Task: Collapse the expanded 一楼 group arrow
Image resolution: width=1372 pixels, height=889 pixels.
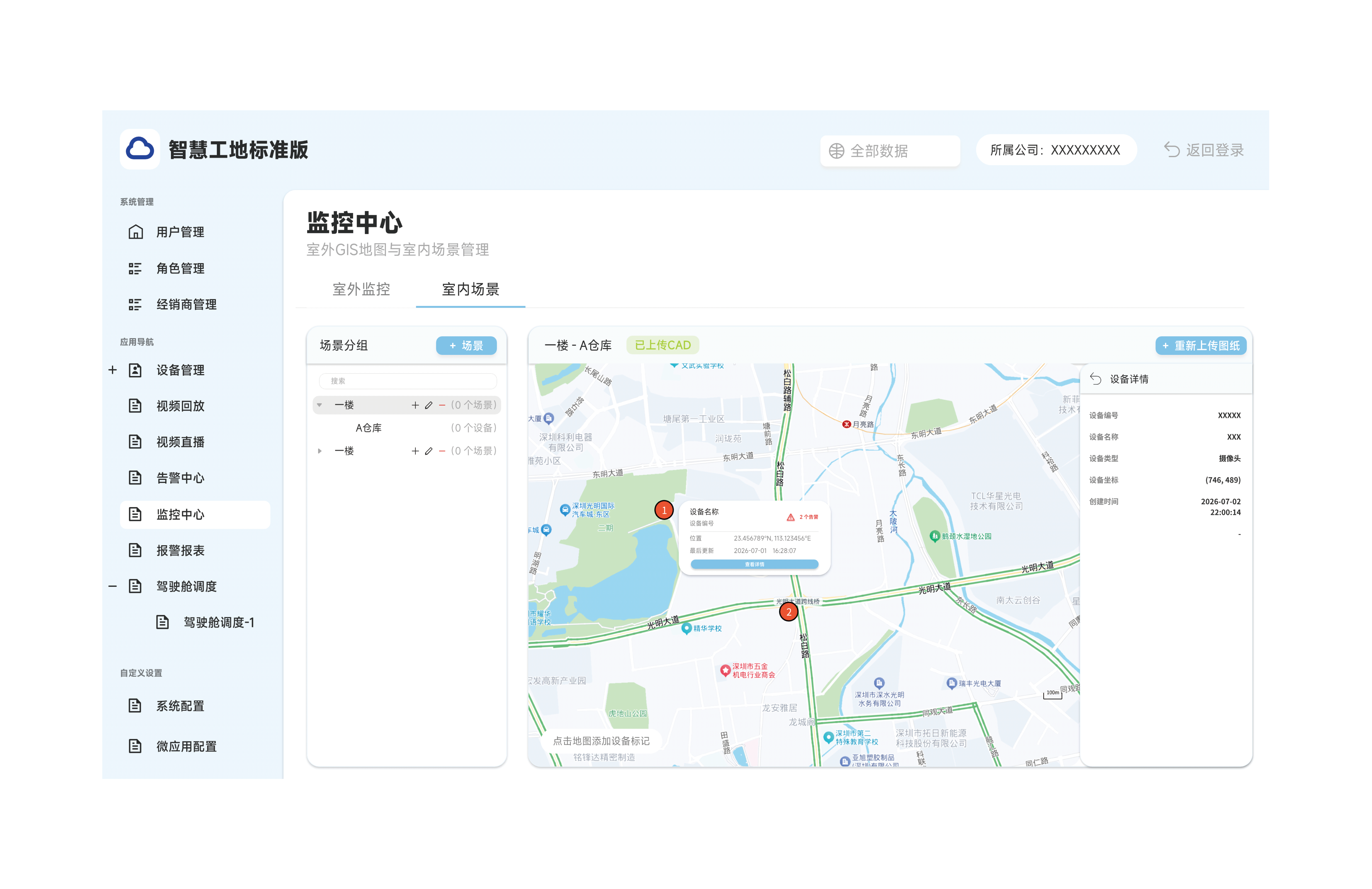Action: (x=319, y=405)
